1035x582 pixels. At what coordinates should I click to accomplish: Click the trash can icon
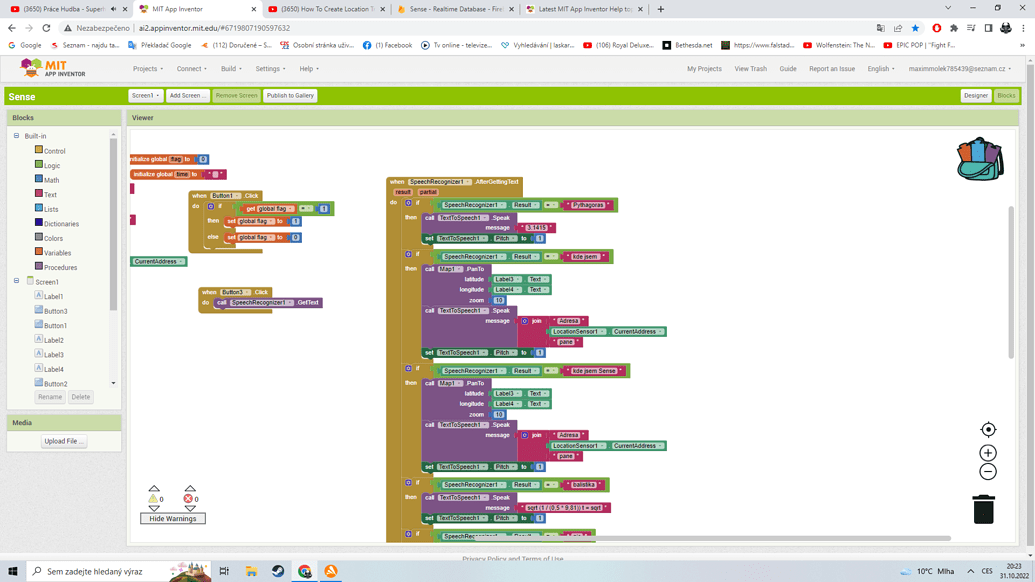pos(983,509)
